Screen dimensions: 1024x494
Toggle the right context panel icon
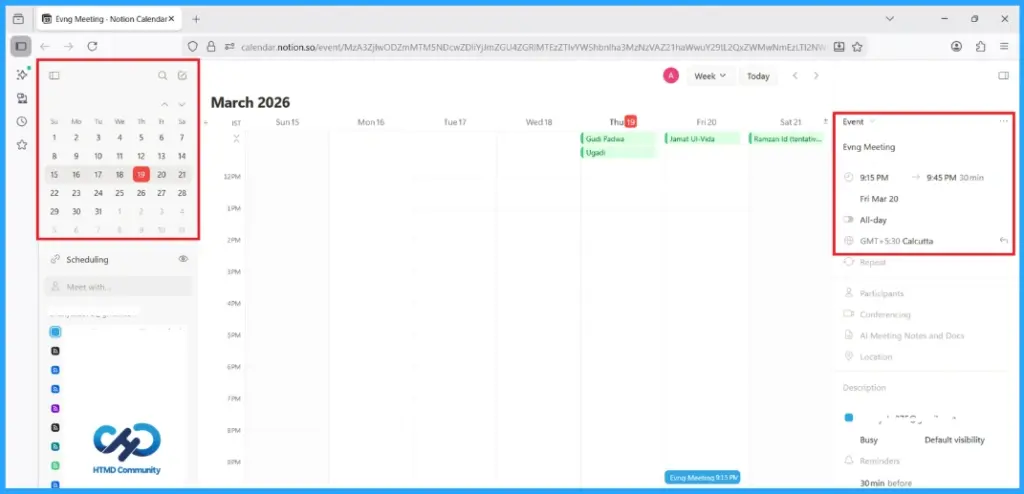click(x=1004, y=76)
